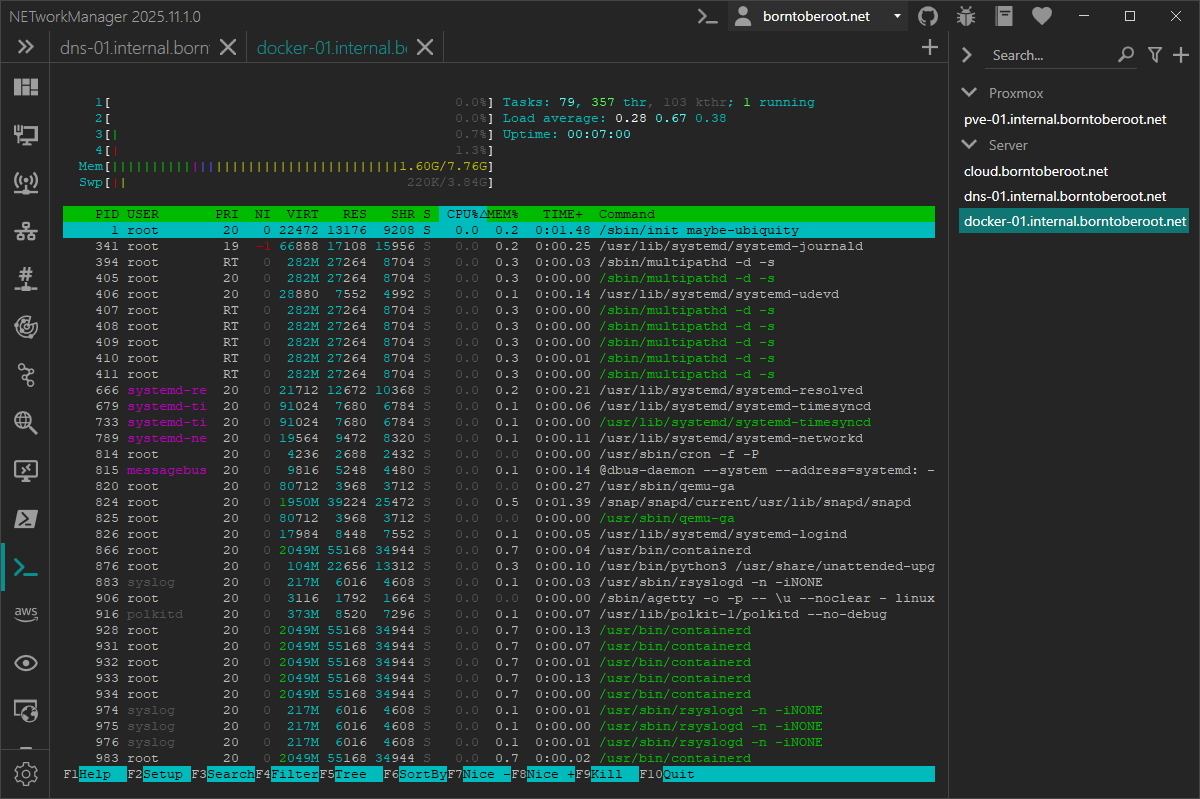Open the AWS Session Manager tool
Viewport: 1200px width, 799px height.
point(25,613)
